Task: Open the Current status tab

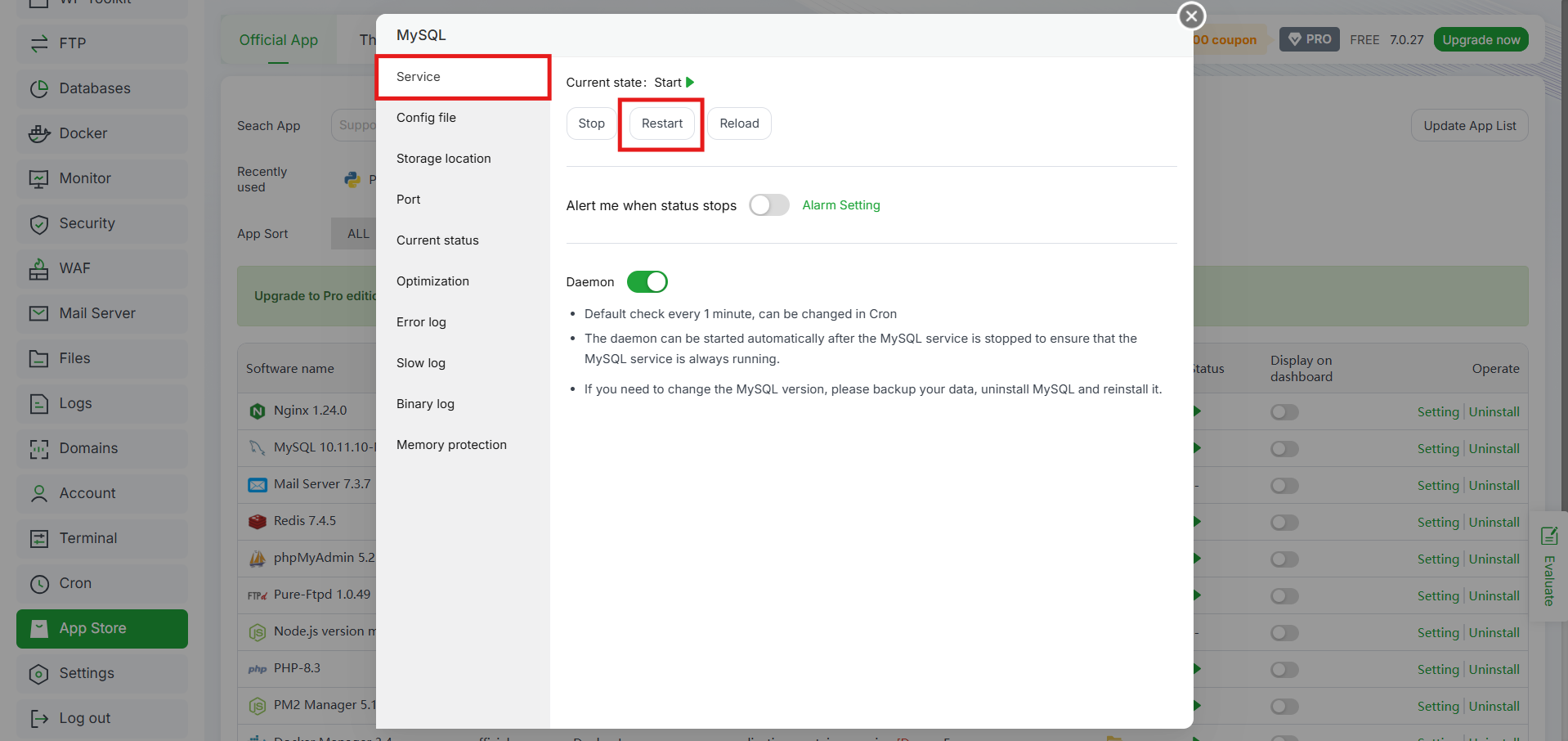Action: click(463, 240)
